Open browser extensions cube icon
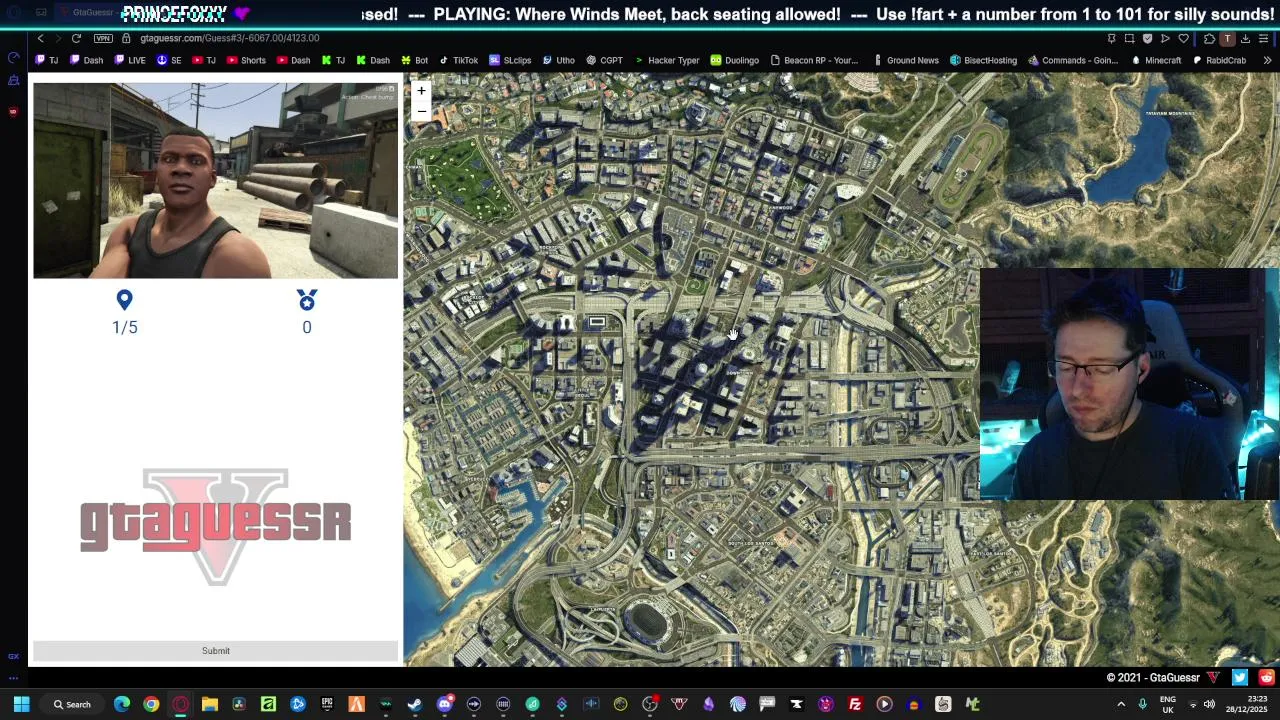 [1209, 38]
